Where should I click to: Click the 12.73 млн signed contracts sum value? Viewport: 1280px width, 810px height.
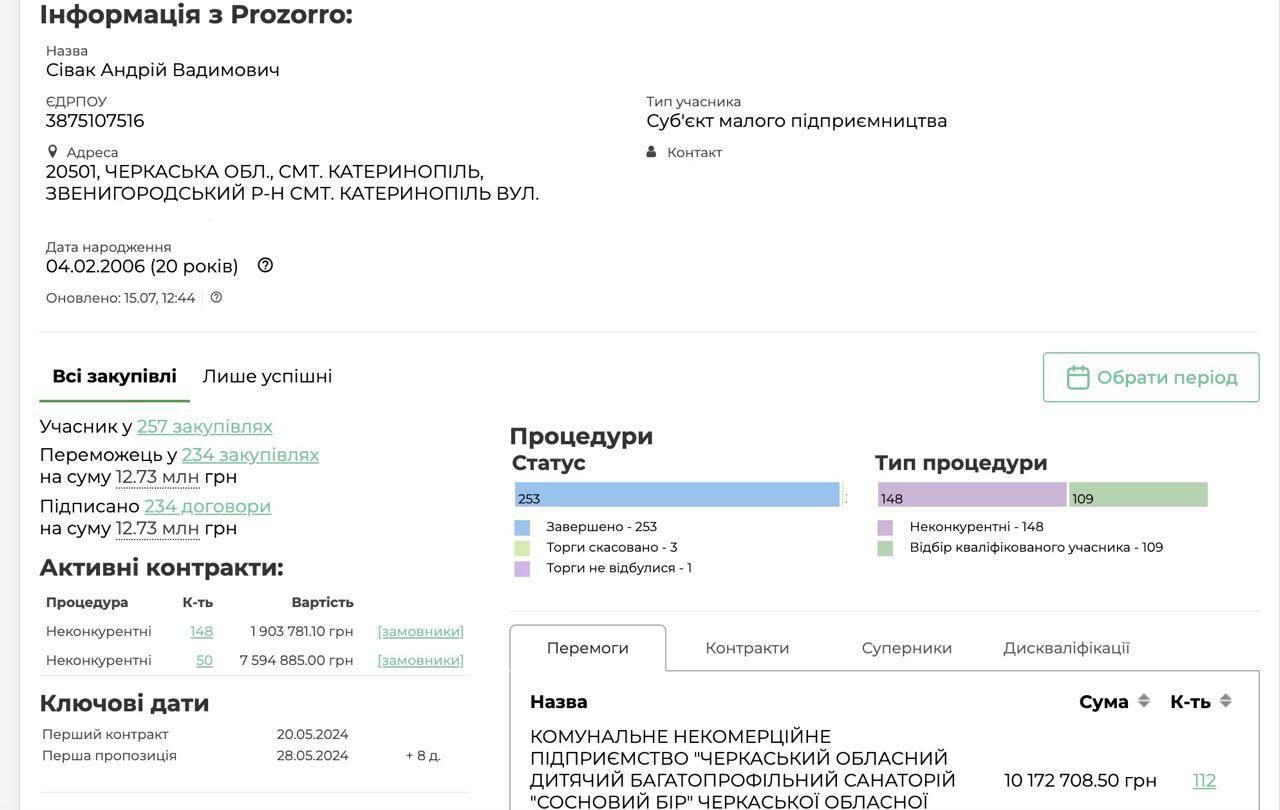coord(157,528)
